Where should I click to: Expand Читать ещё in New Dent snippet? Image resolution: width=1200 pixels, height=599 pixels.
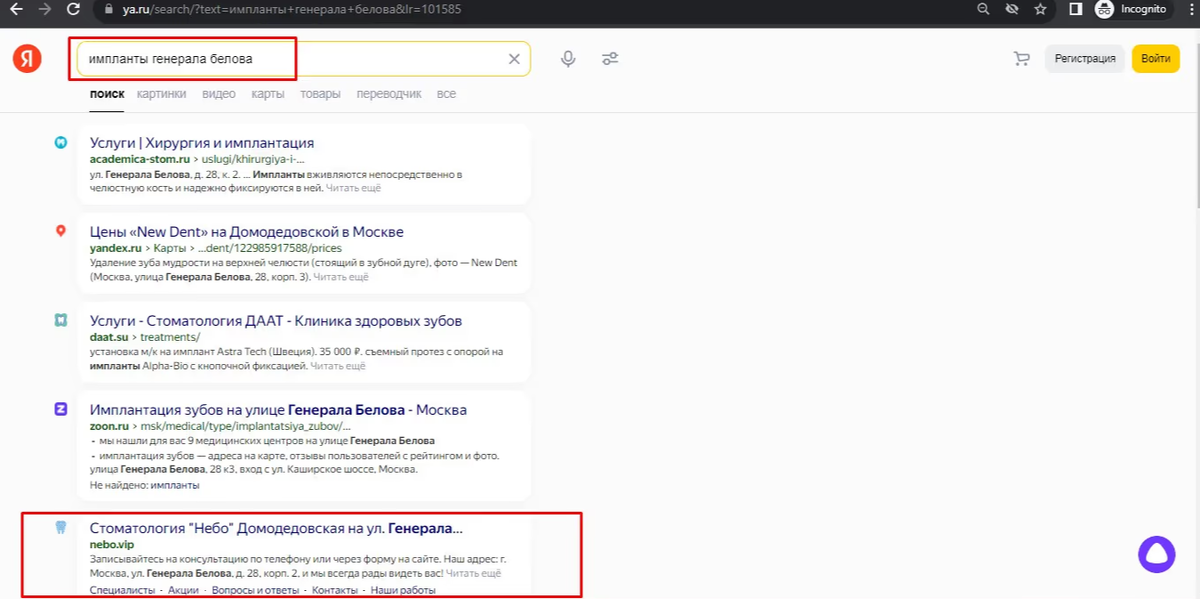point(342,276)
